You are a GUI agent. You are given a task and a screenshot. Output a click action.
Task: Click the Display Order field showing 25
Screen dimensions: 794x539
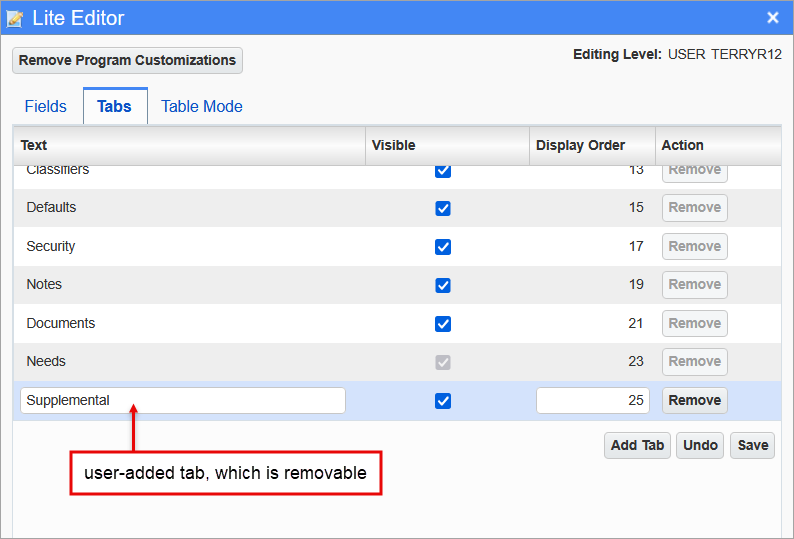(x=592, y=400)
